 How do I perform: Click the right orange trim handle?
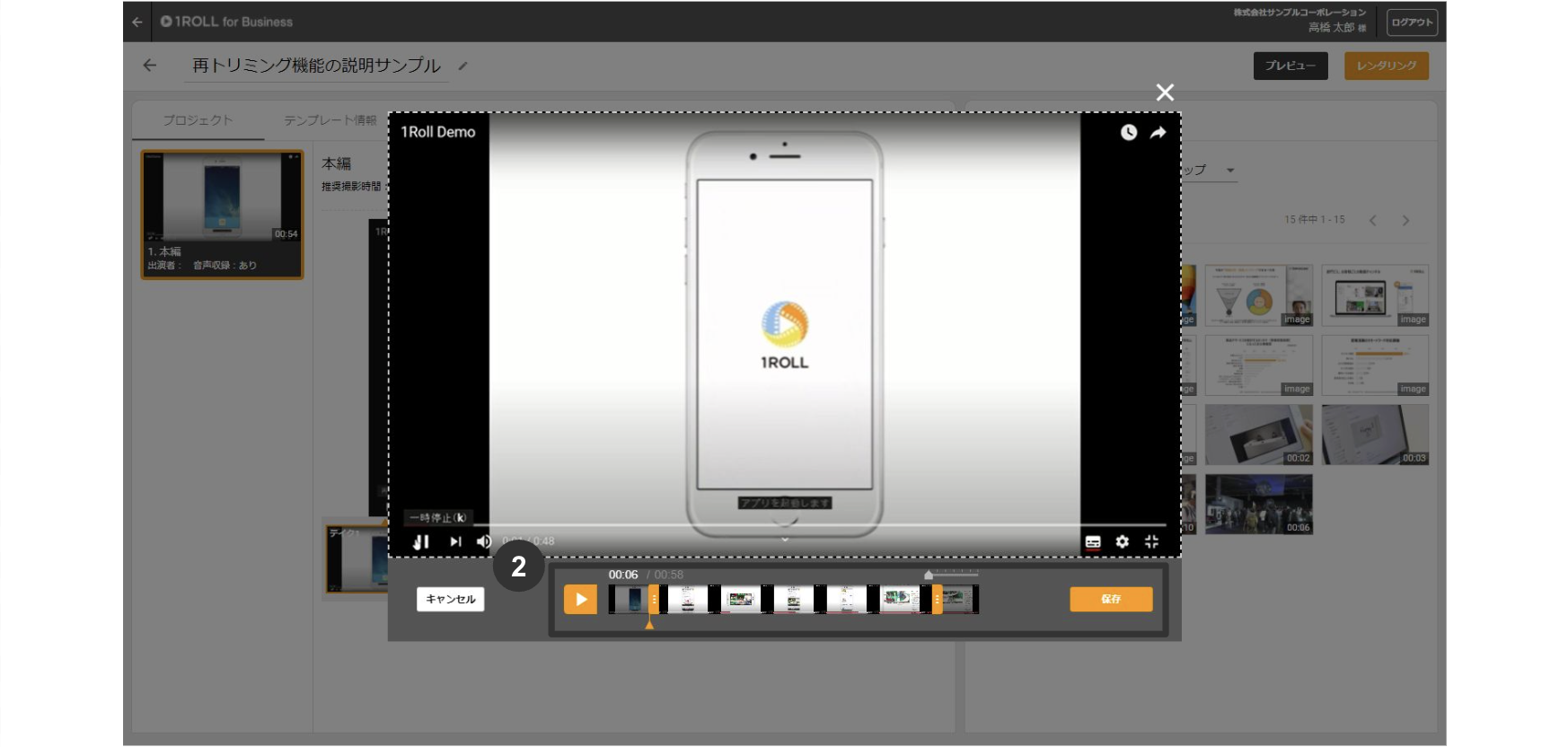[937, 599]
